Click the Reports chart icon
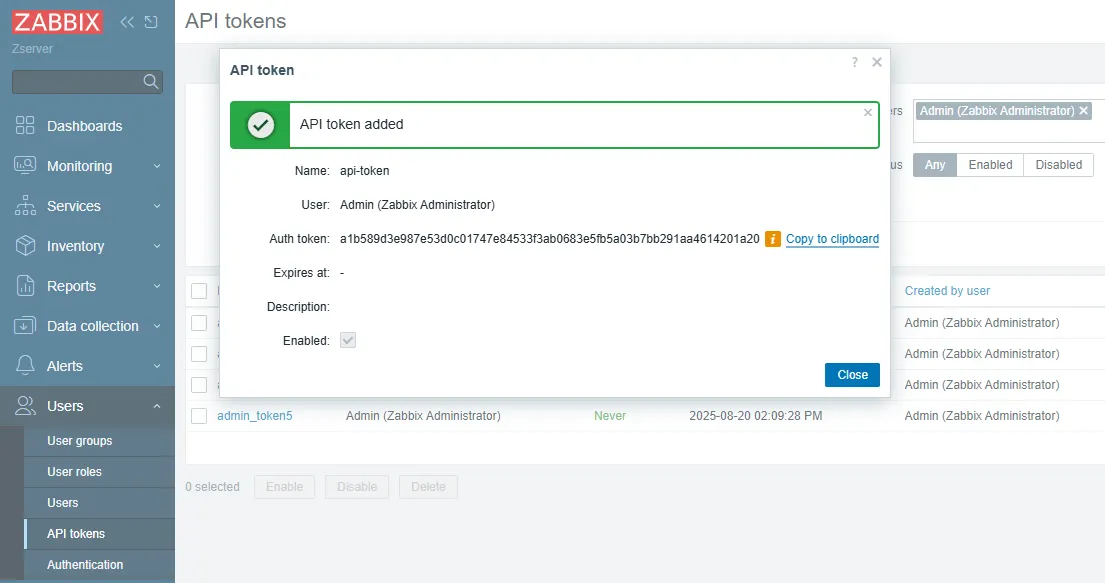The image size is (1105, 583). pos(25,286)
